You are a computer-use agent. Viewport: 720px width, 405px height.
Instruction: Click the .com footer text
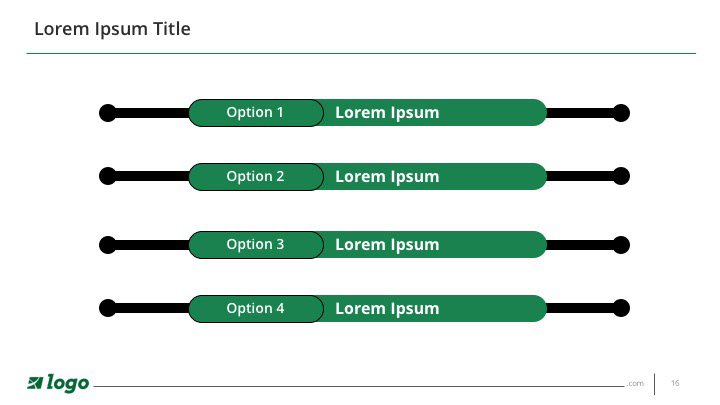(x=635, y=383)
